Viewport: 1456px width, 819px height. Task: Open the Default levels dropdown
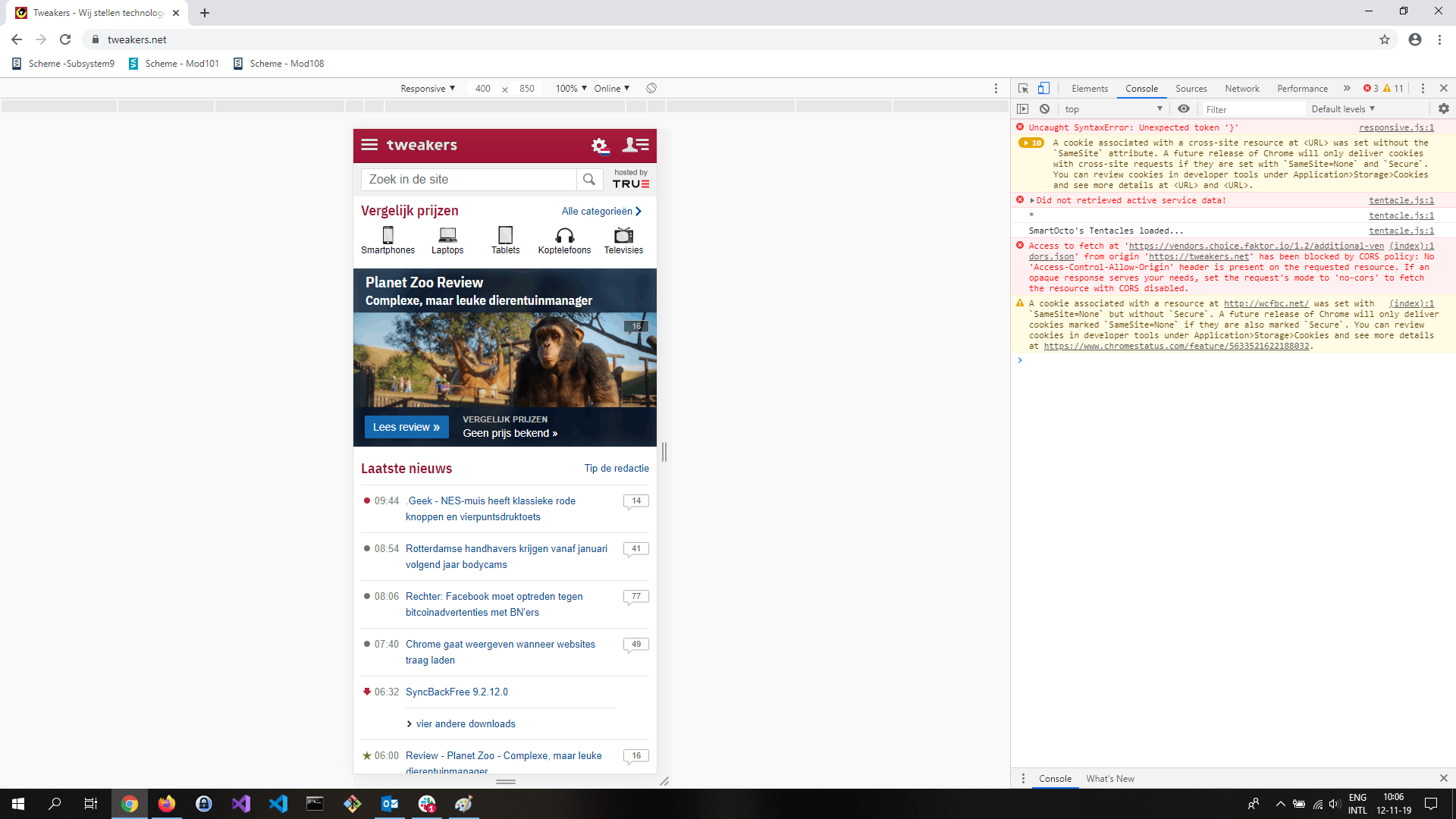(1342, 108)
